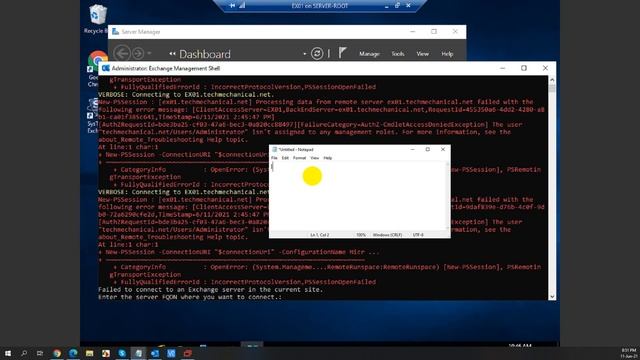Image resolution: width=640 pixels, height=360 pixels.
Task: Open Notepad View menu
Action: click(314, 158)
